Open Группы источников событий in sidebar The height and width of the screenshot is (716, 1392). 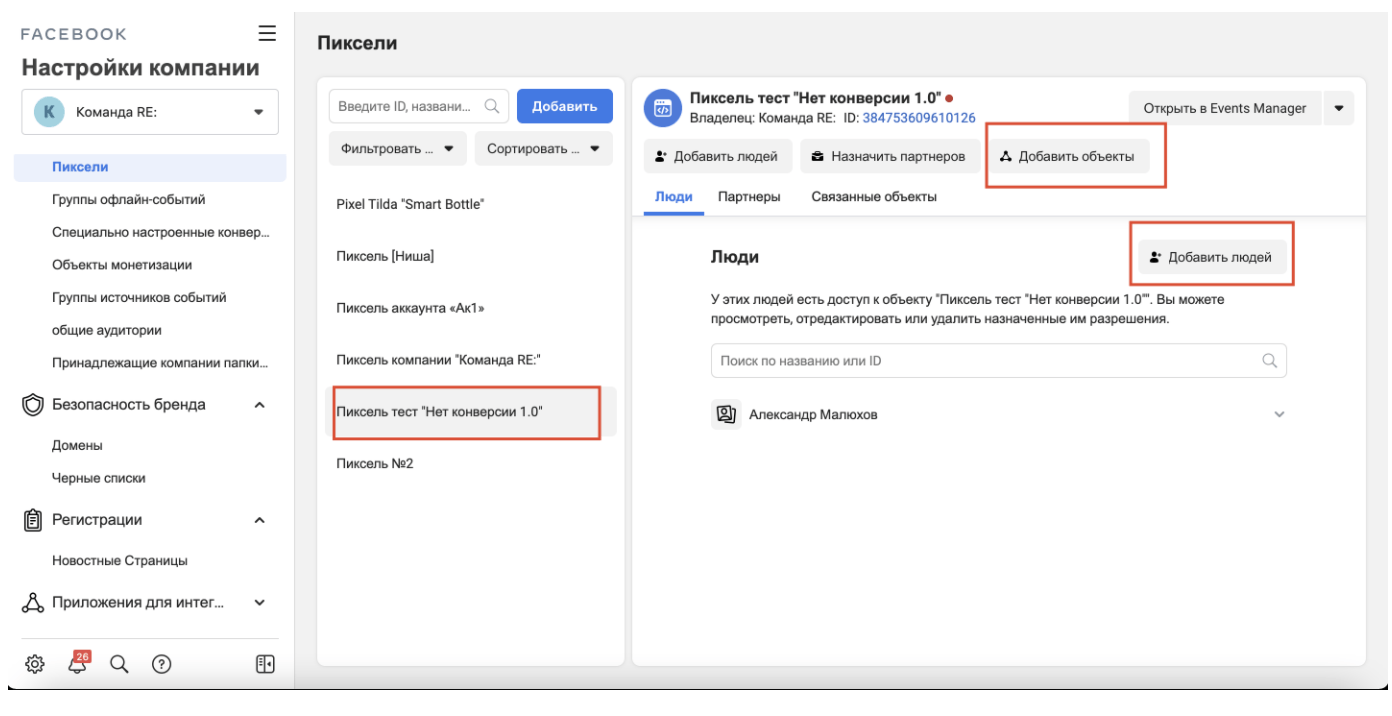click(x=139, y=297)
